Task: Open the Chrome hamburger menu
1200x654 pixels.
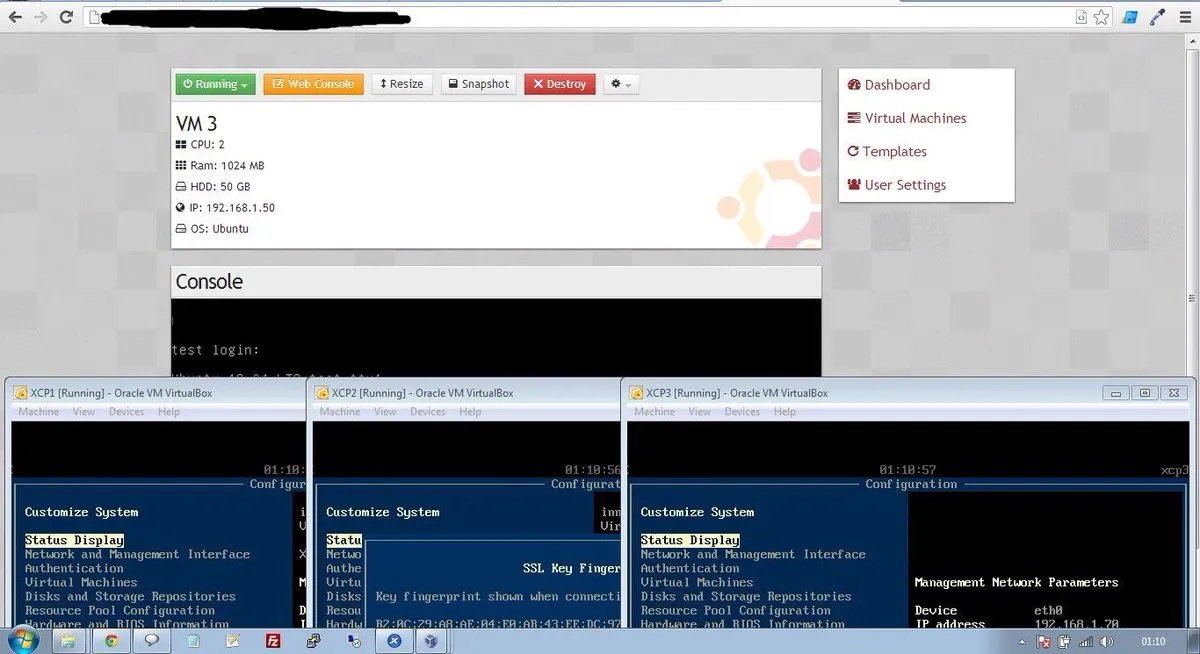Action: point(1184,17)
